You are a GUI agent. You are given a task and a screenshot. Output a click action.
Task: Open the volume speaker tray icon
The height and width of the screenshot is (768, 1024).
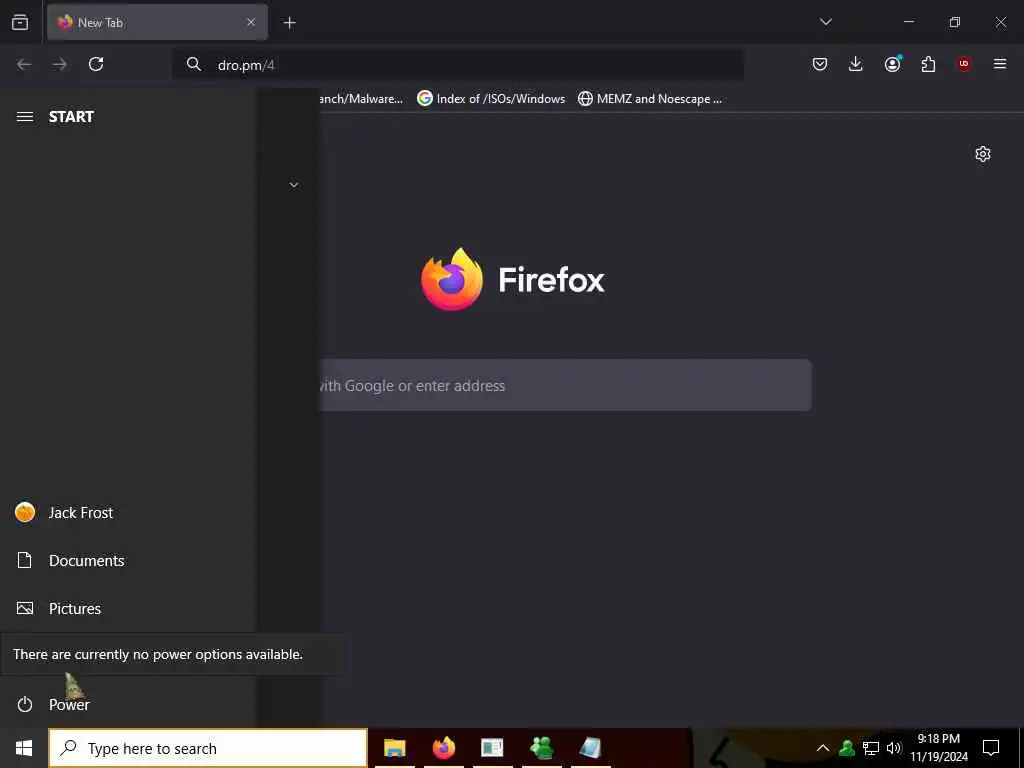tap(893, 748)
